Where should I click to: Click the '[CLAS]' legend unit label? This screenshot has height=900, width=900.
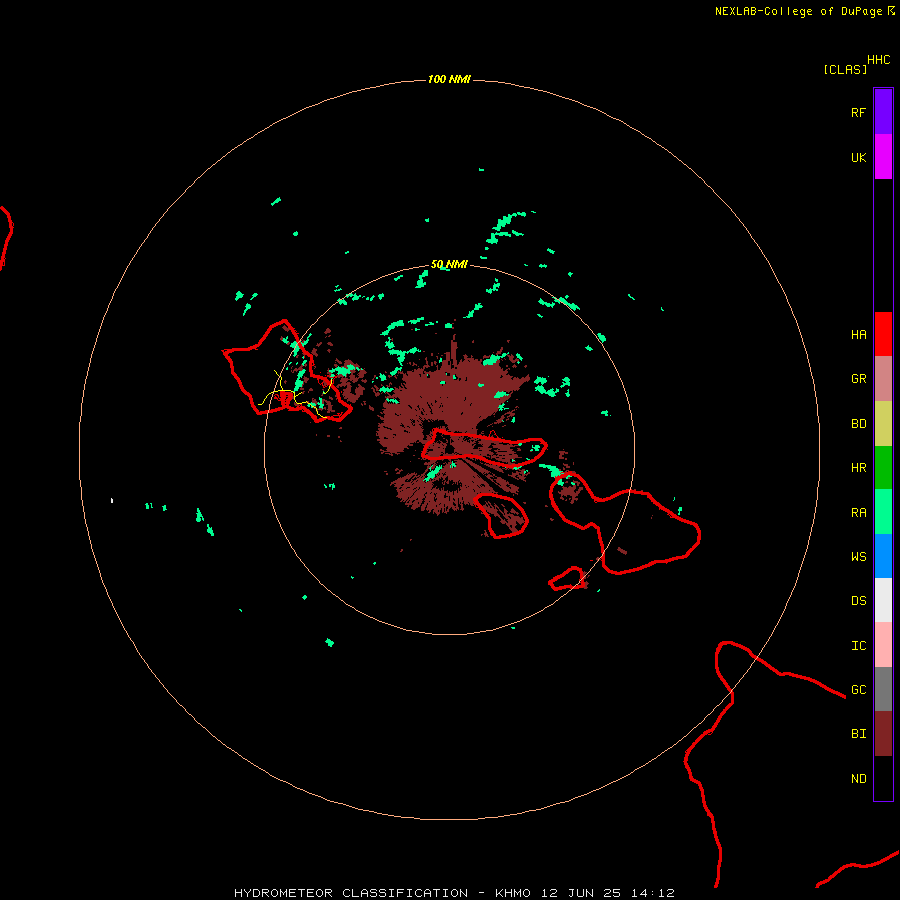coord(845,69)
